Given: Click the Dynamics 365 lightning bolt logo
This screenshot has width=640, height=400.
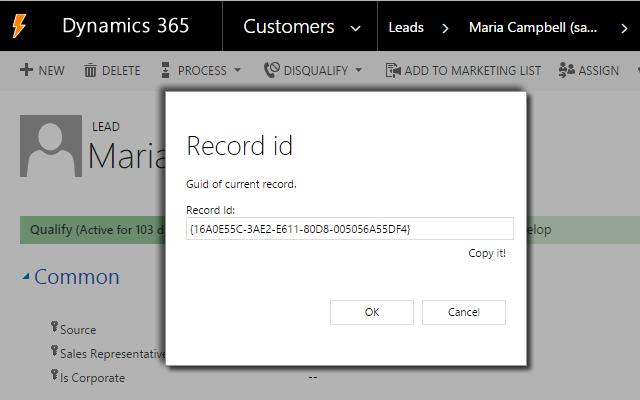Looking at the screenshot, I should [x=20, y=26].
